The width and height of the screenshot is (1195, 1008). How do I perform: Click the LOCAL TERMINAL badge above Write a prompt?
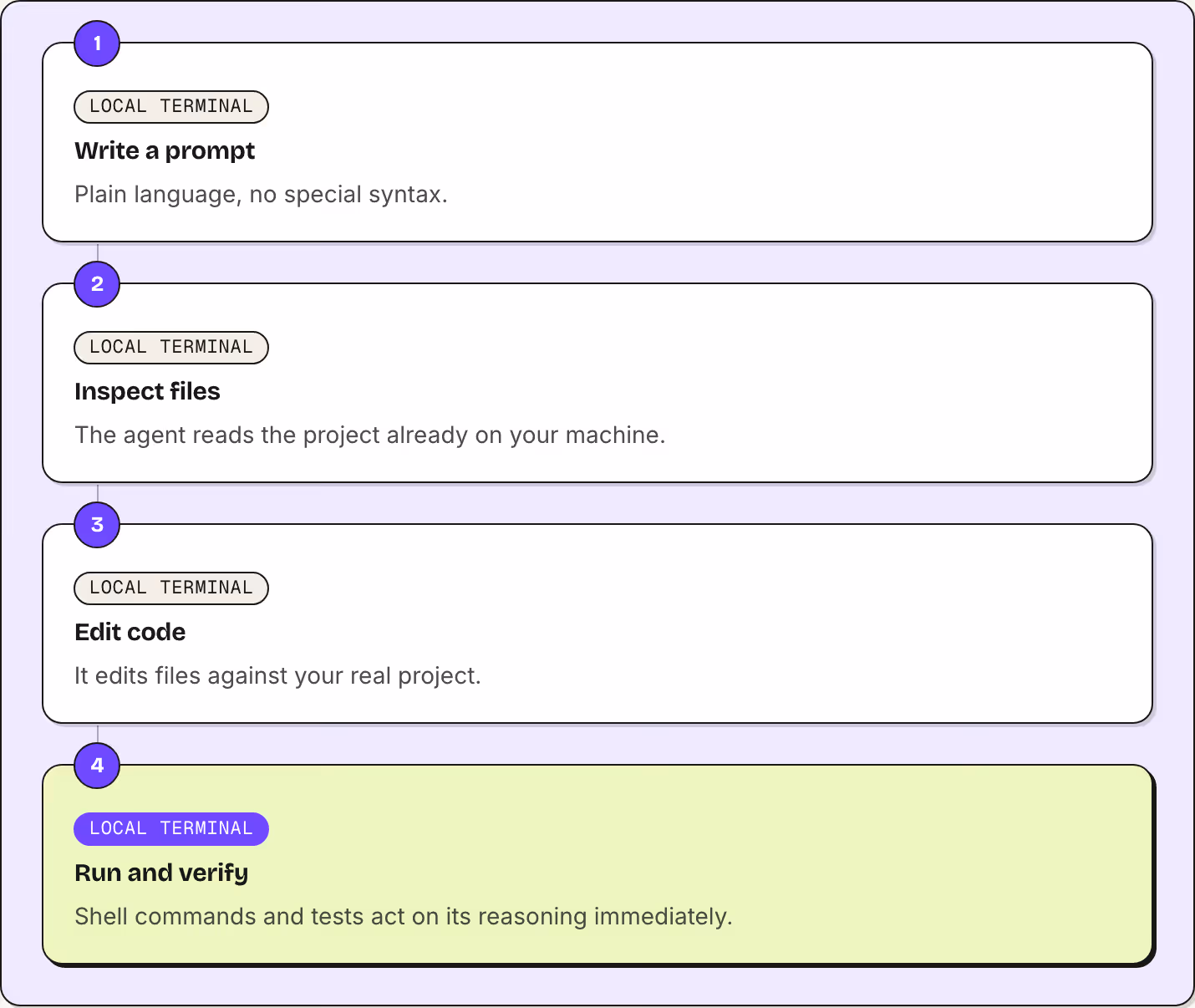[x=171, y=107]
